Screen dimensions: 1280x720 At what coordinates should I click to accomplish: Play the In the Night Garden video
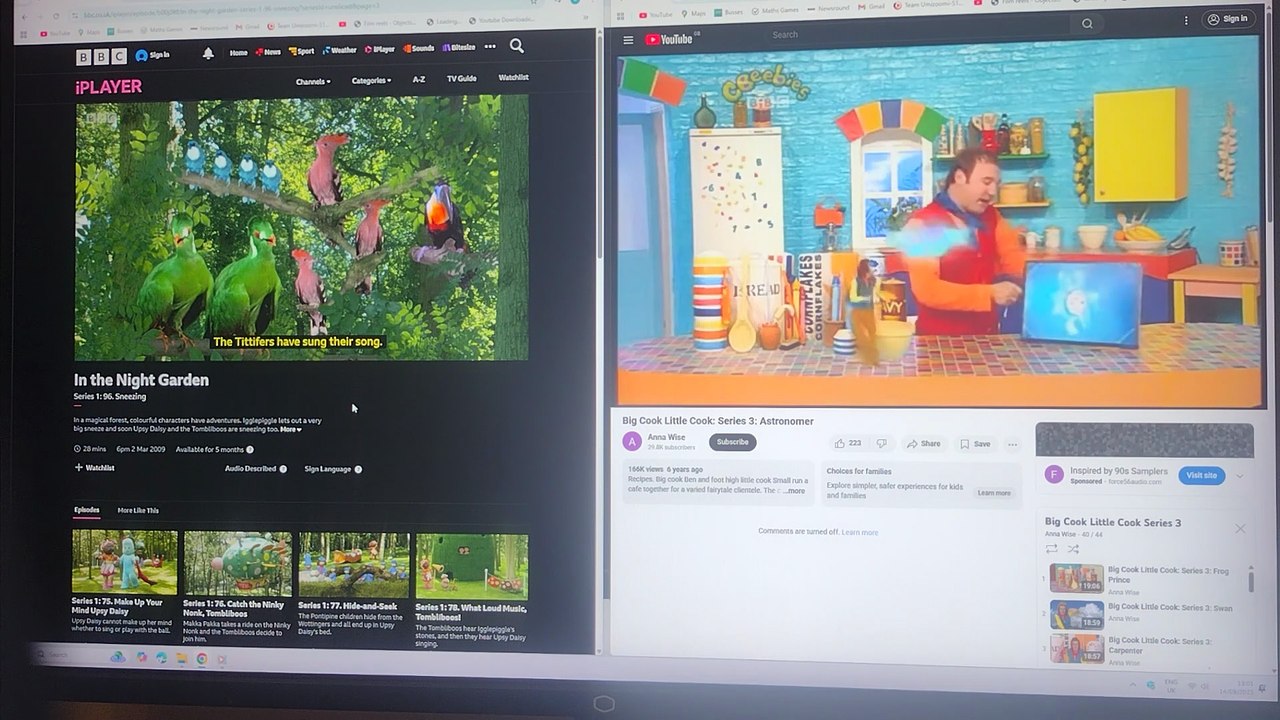301,227
